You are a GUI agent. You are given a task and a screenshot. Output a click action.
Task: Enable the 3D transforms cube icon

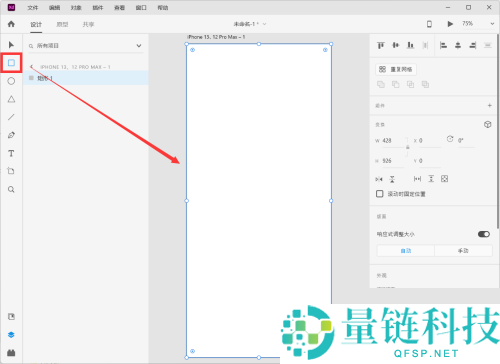click(488, 124)
